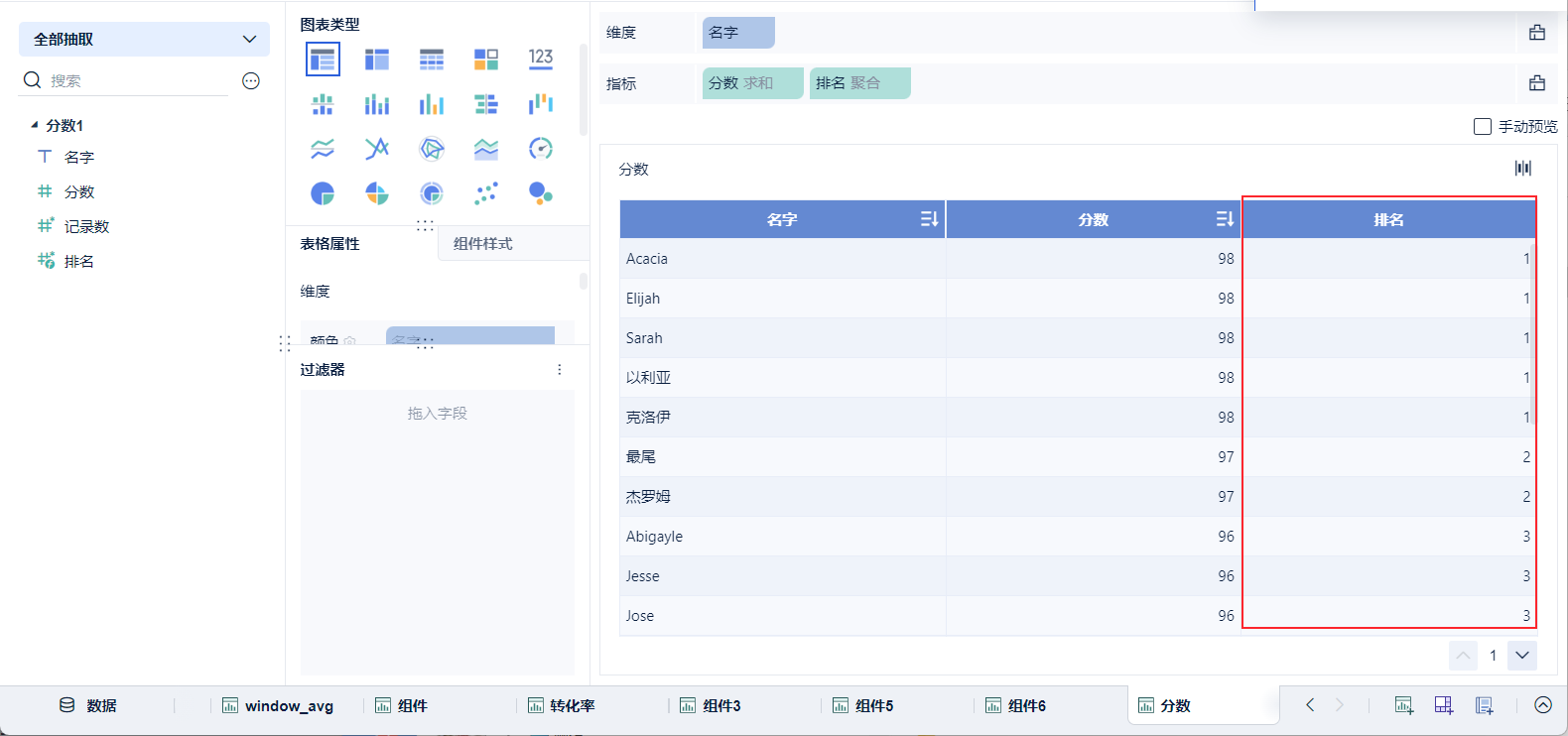Click the 排名 column header
The width and height of the screenshot is (1568, 736).
click(x=1389, y=219)
